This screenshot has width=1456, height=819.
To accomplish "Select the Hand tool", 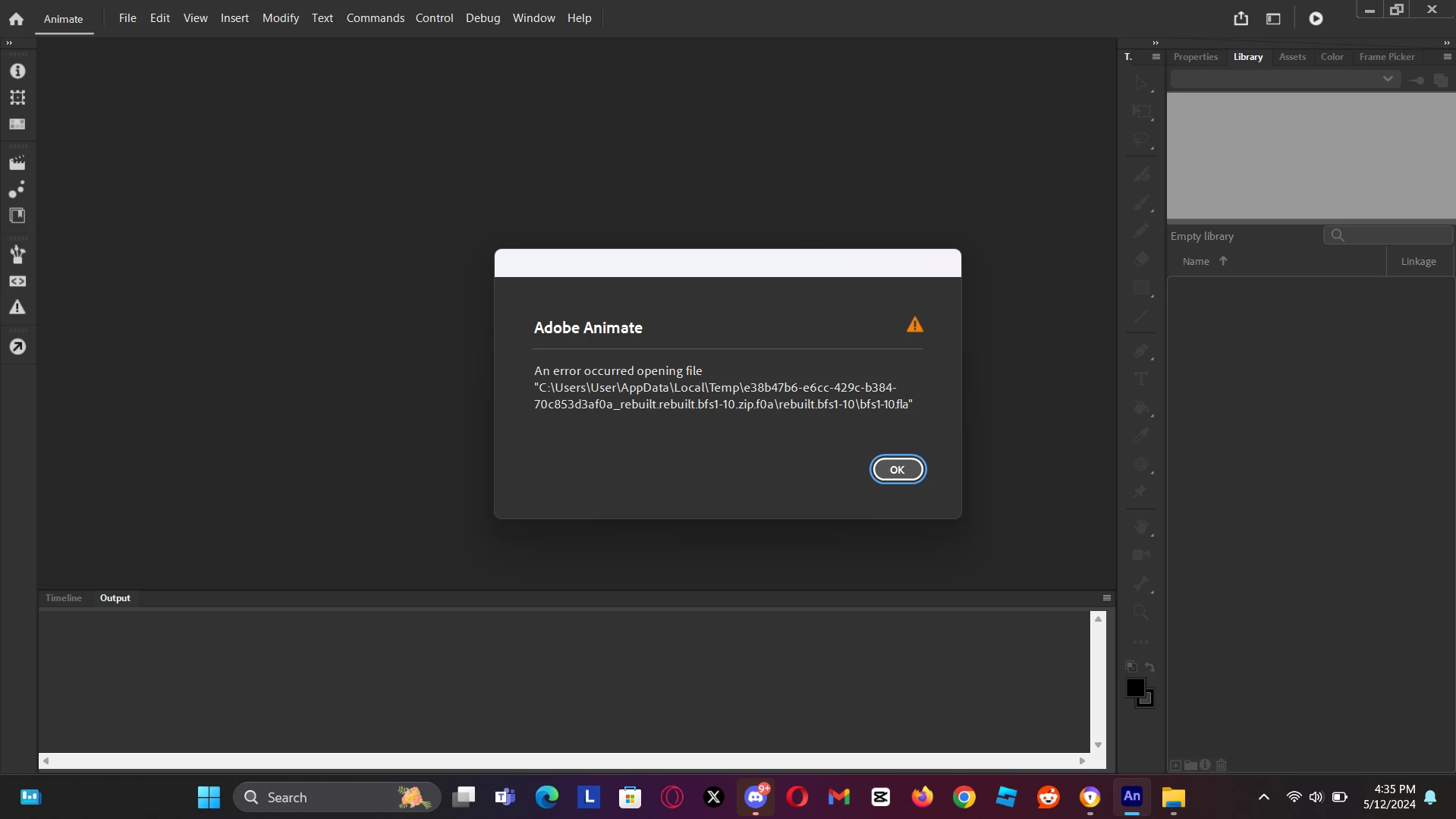I will [1141, 527].
